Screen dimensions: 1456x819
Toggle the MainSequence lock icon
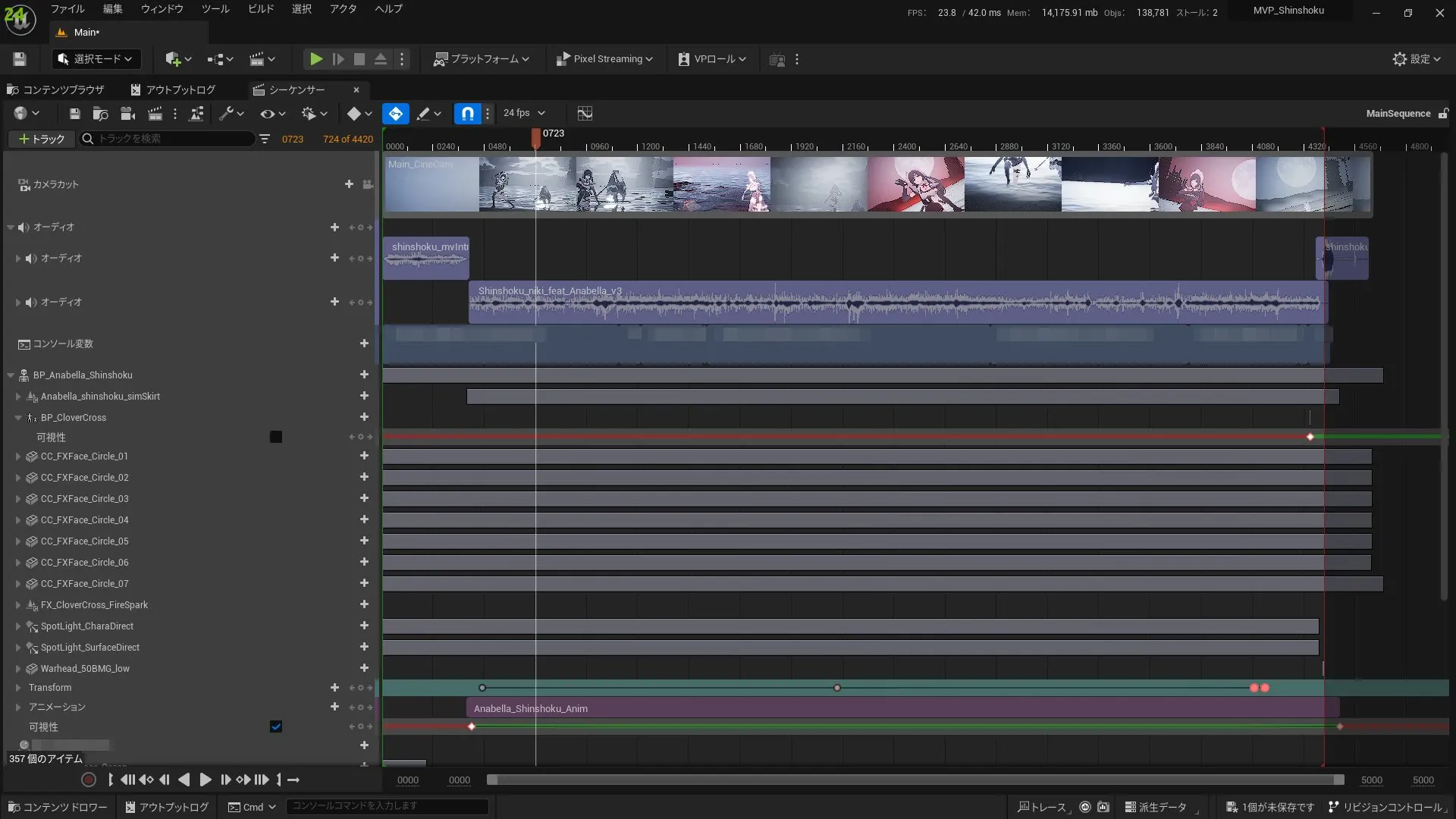pyautogui.click(x=1443, y=114)
